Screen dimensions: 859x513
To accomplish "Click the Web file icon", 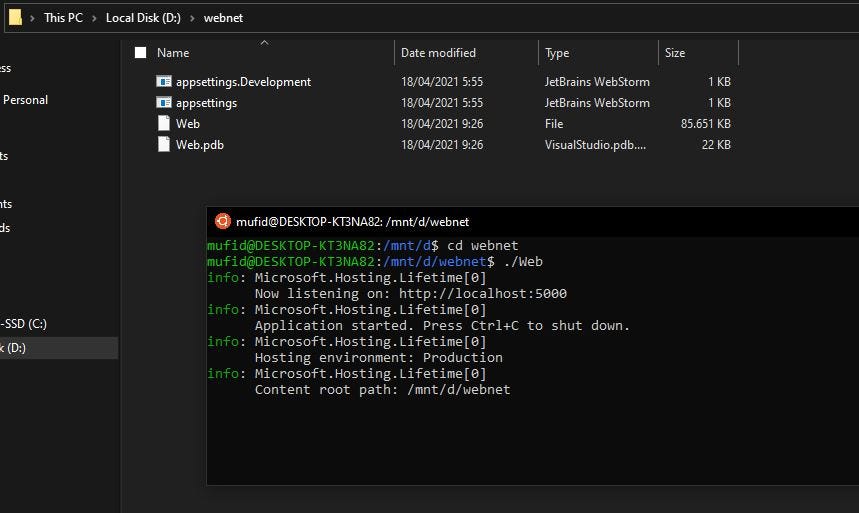I will [164, 123].
